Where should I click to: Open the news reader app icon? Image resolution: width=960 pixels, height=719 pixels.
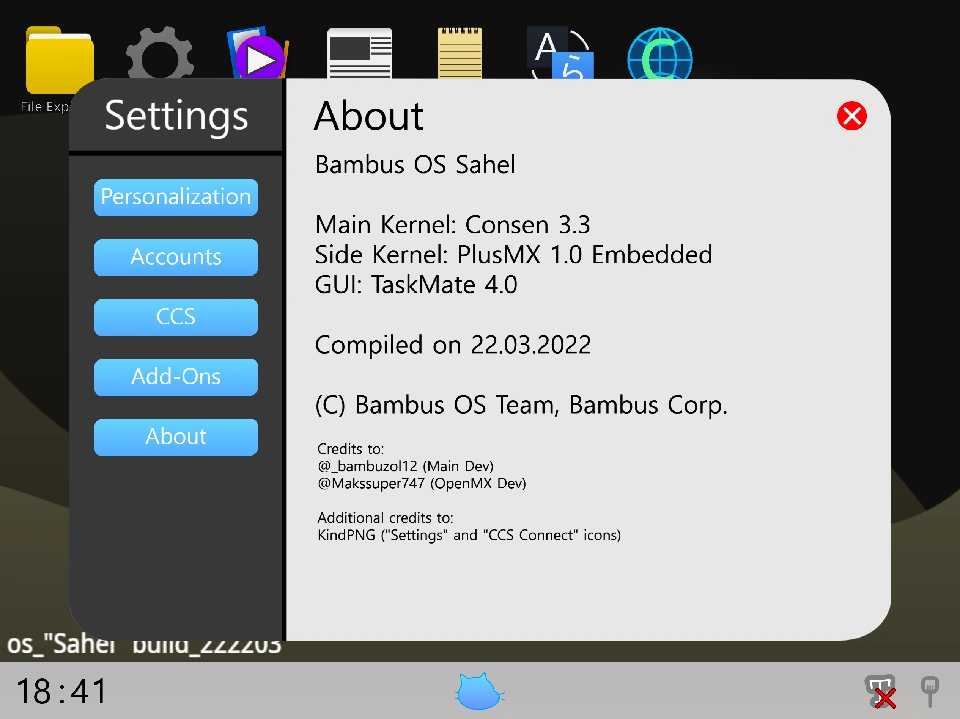pyautogui.click(x=359, y=55)
